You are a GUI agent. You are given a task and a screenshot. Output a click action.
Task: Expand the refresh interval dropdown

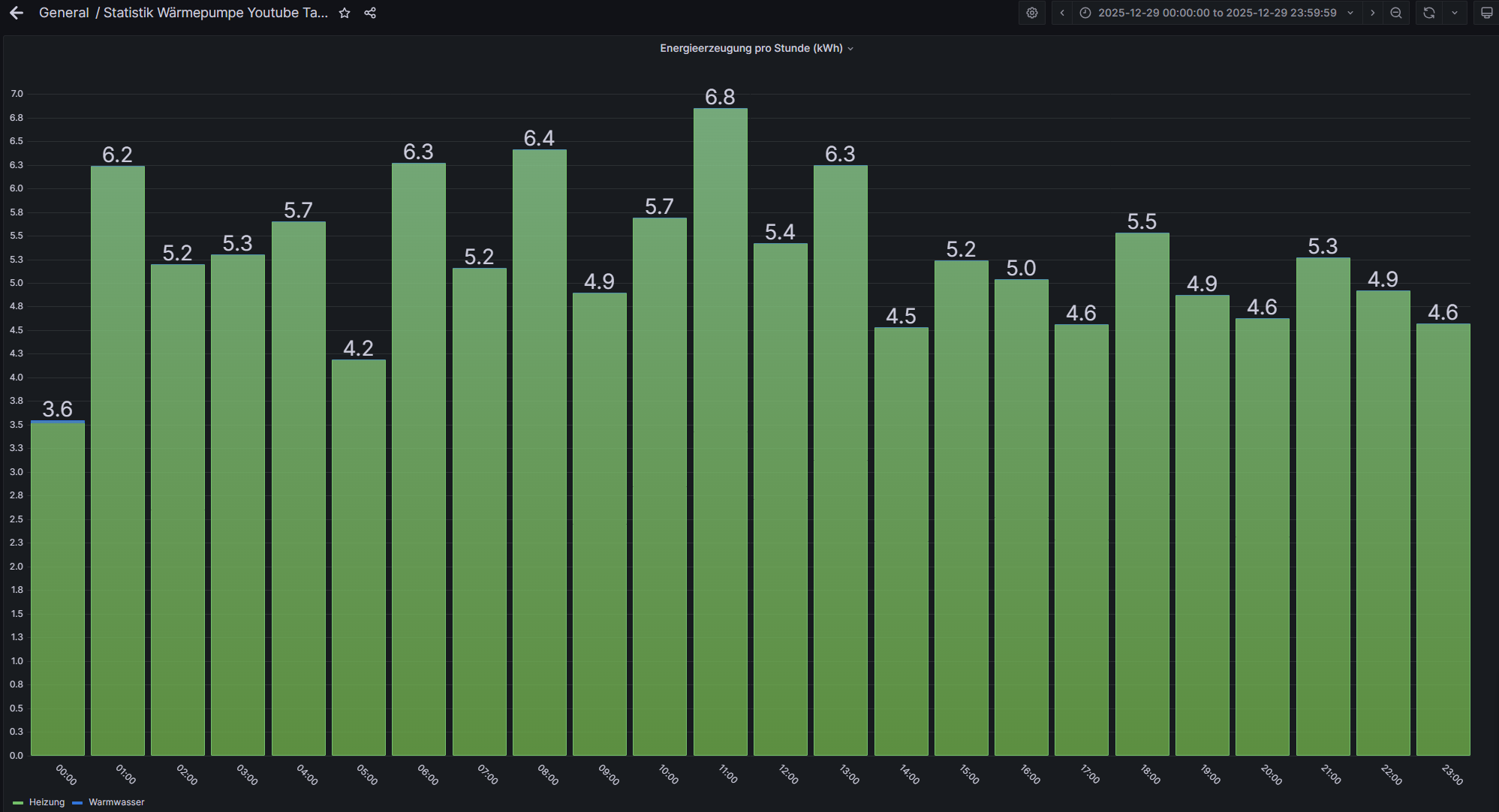1455,13
